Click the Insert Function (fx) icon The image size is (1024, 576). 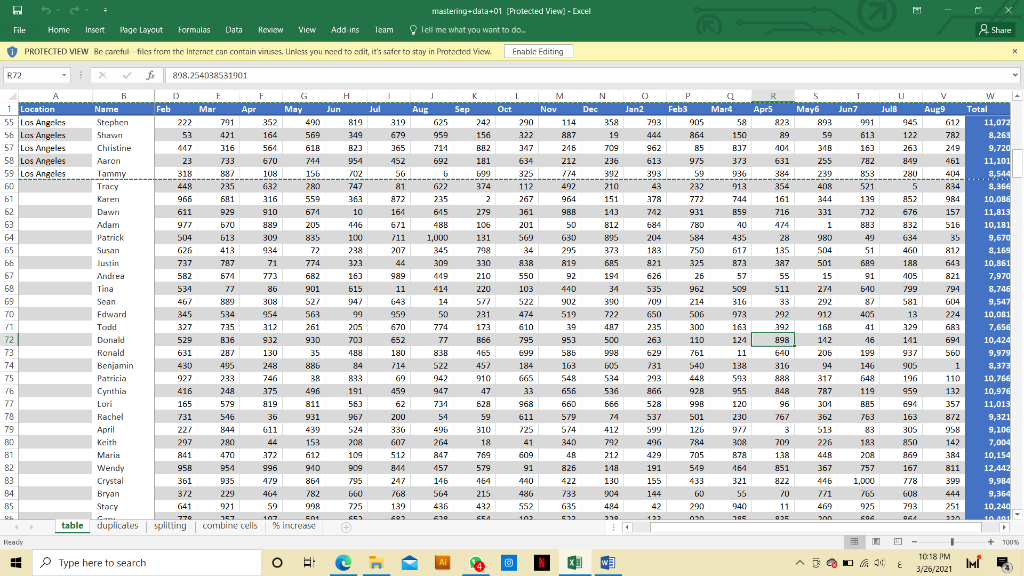150,74
